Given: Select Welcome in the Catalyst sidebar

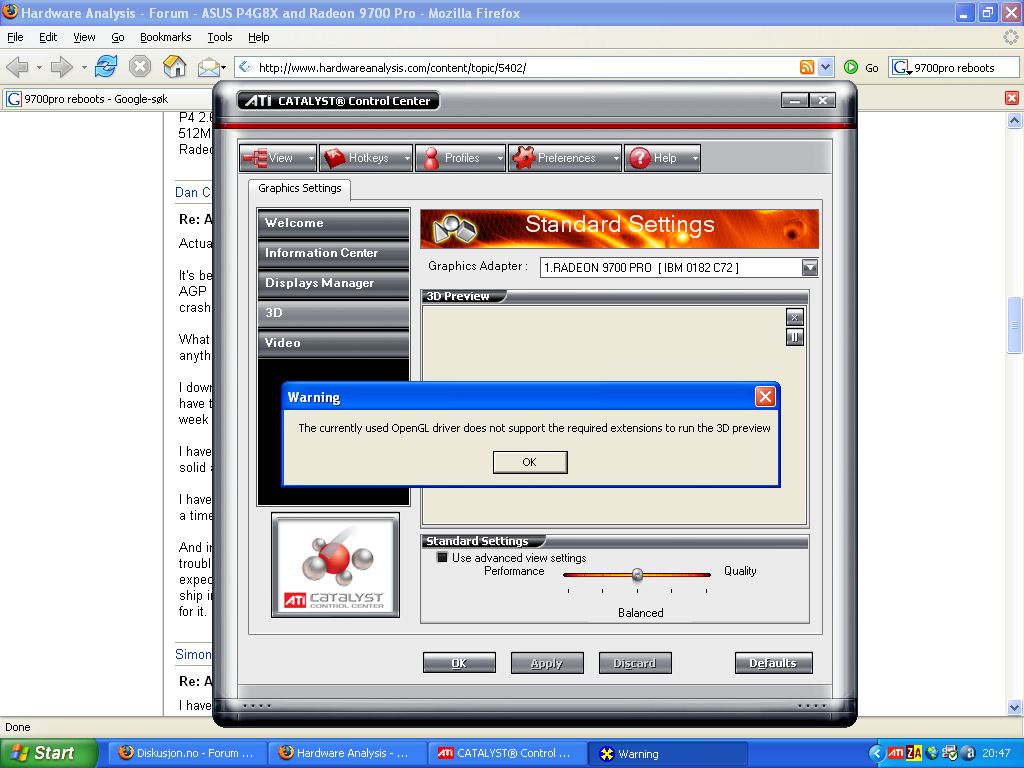Looking at the screenshot, I should pyautogui.click(x=334, y=223).
